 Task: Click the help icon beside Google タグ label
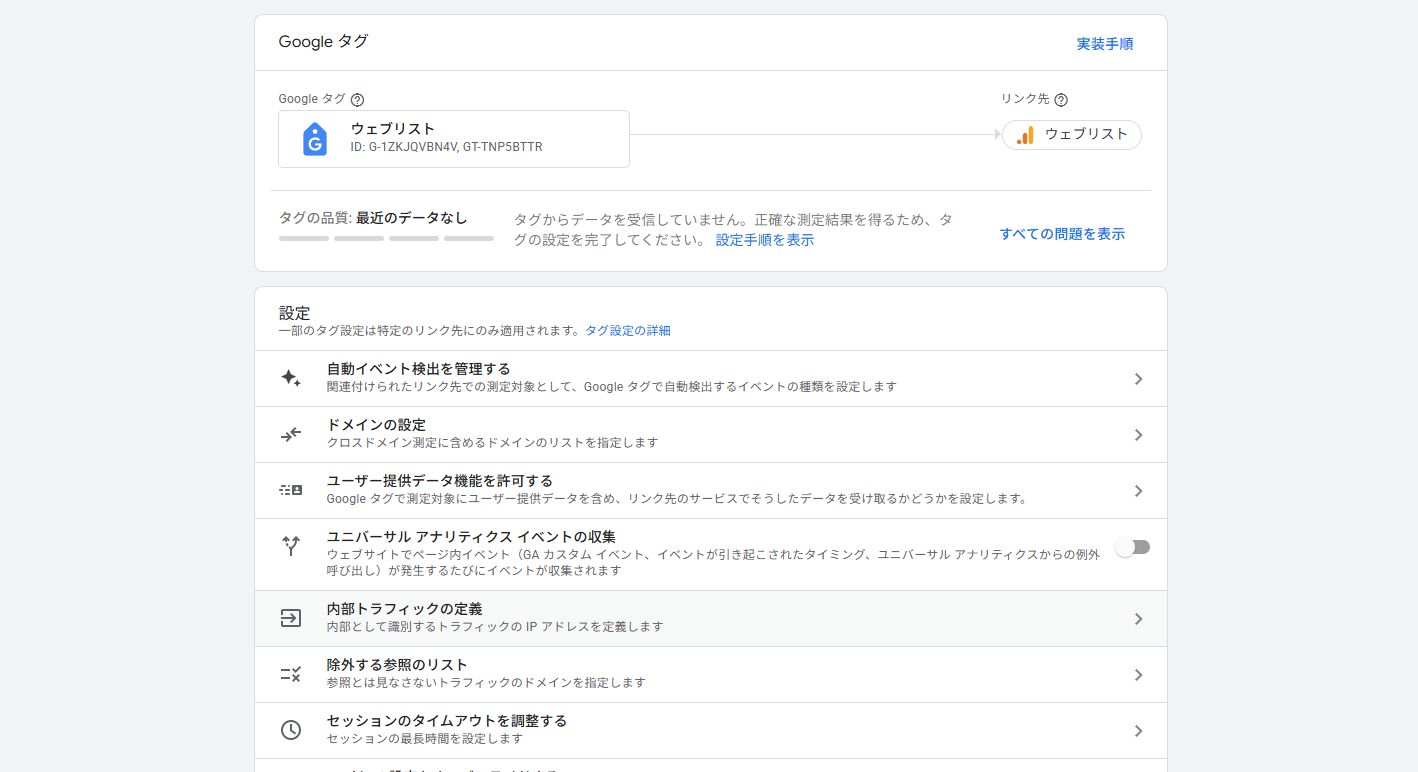point(357,100)
